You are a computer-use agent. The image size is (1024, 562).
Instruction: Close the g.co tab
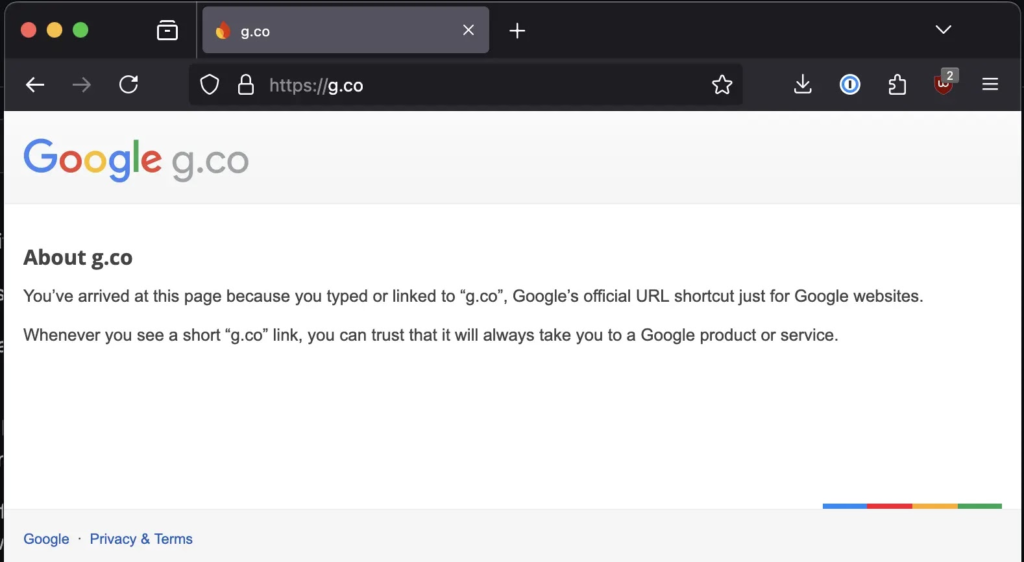pyautogui.click(x=468, y=31)
